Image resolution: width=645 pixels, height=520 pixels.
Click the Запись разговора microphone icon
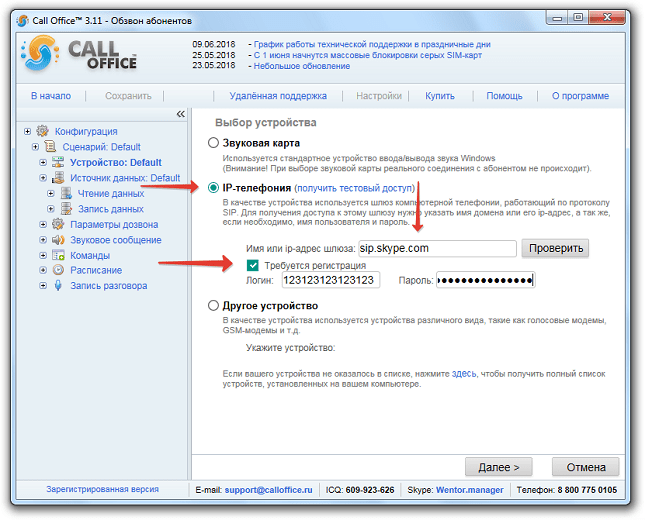(58, 286)
